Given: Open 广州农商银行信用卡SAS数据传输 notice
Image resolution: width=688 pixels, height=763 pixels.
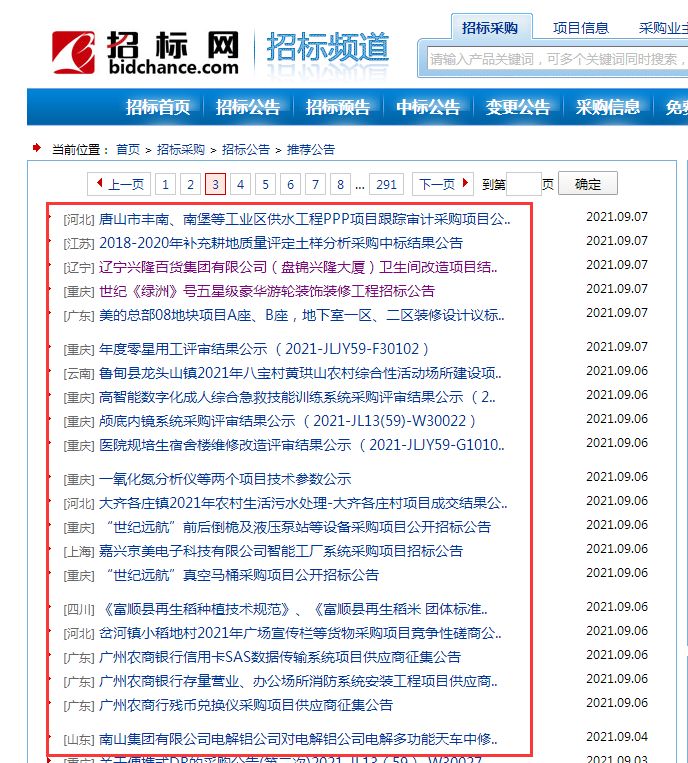Looking at the screenshot, I should tap(280, 657).
